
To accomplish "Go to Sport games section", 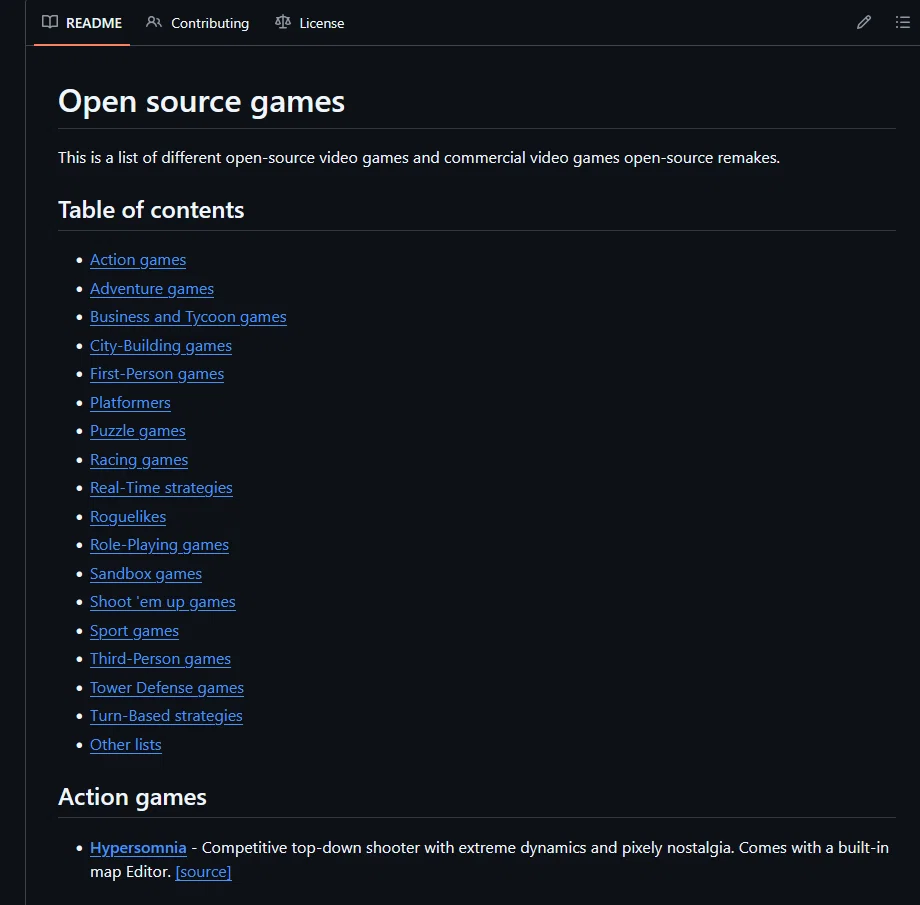I will (x=134, y=631).
